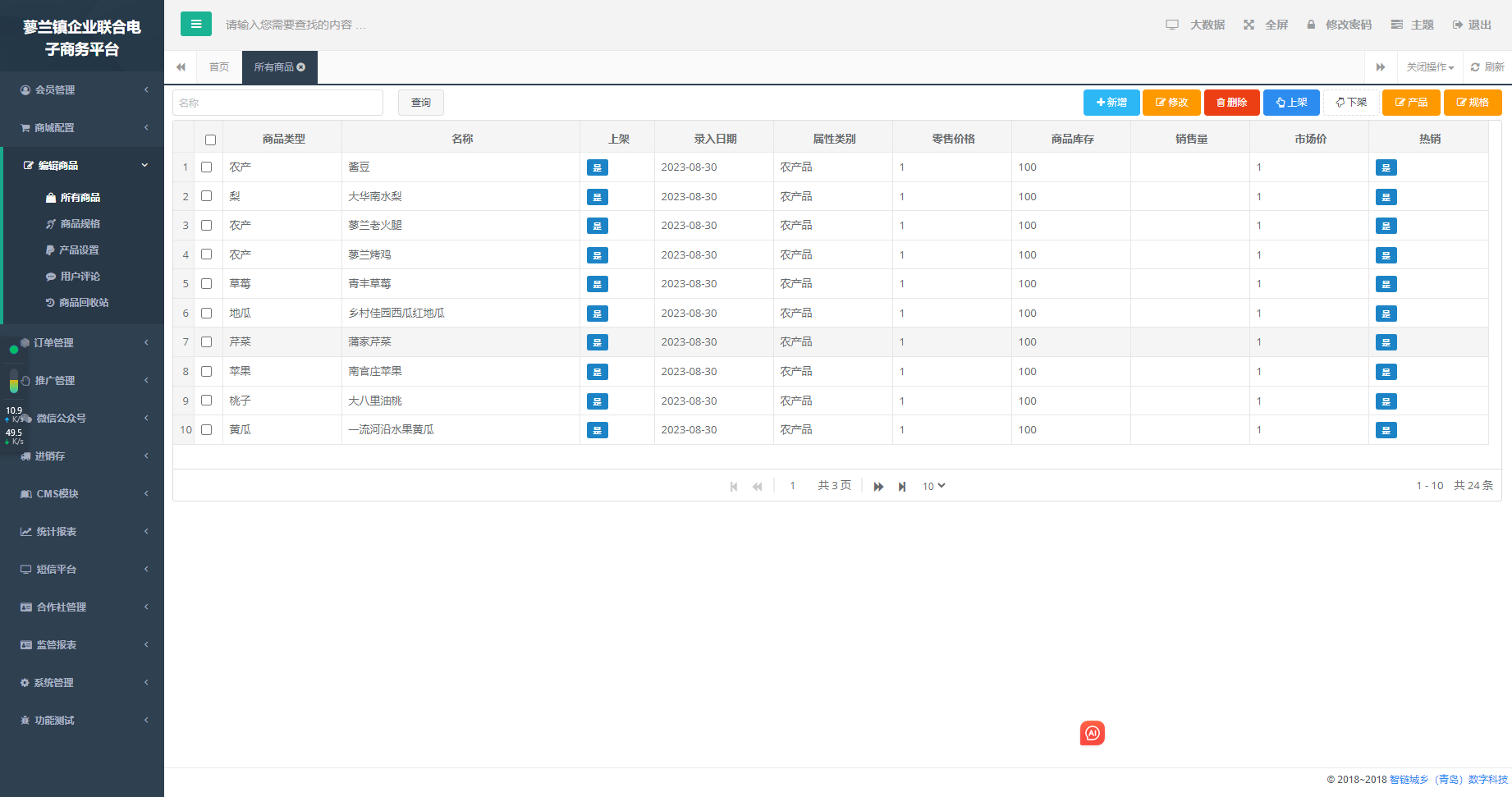
Task: Expand the 微信公众号 menu
Action: point(82,418)
